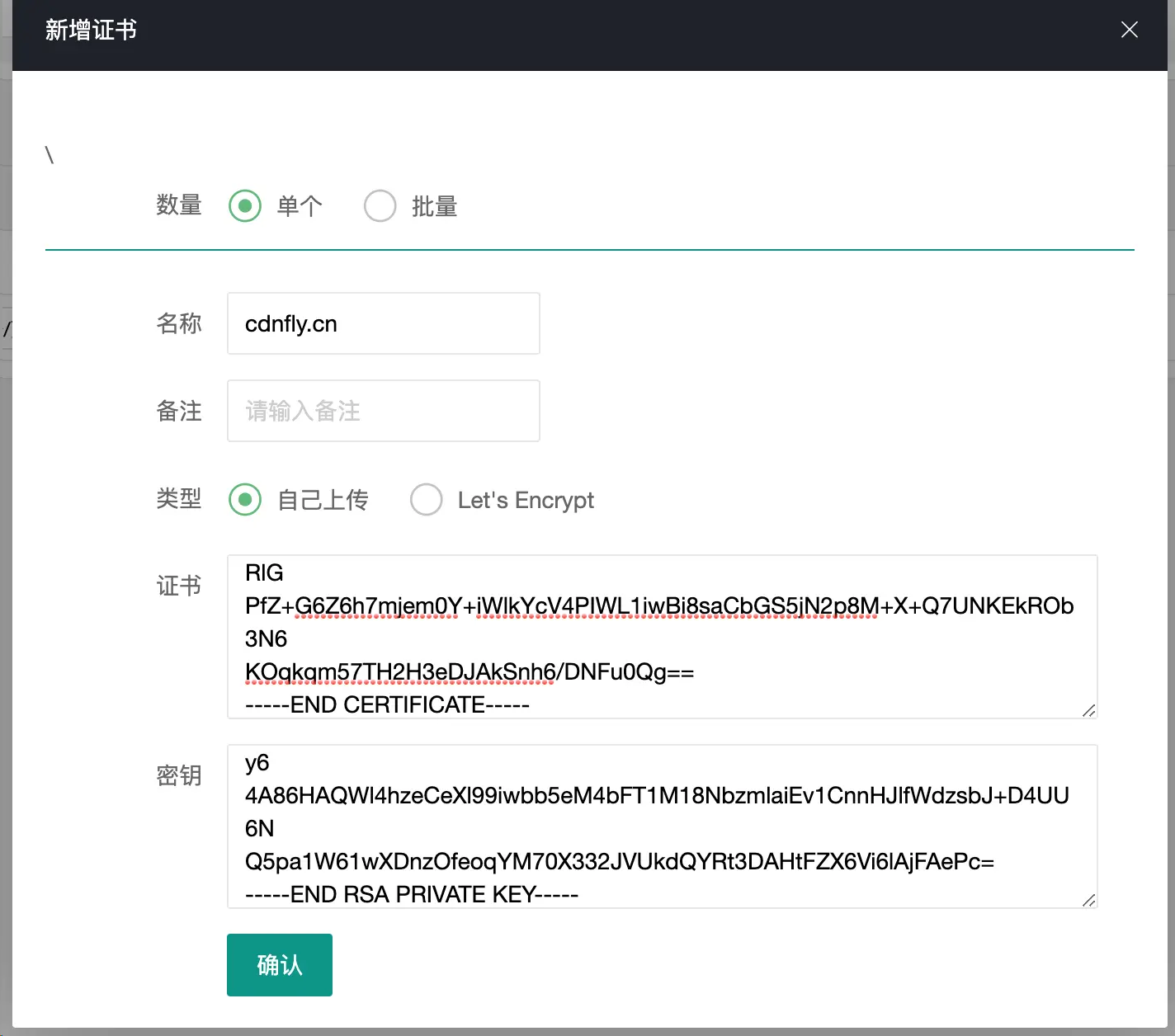Switch type to Let's Encrypt
This screenshot has width=1175, height=1036.
[427, 499]
